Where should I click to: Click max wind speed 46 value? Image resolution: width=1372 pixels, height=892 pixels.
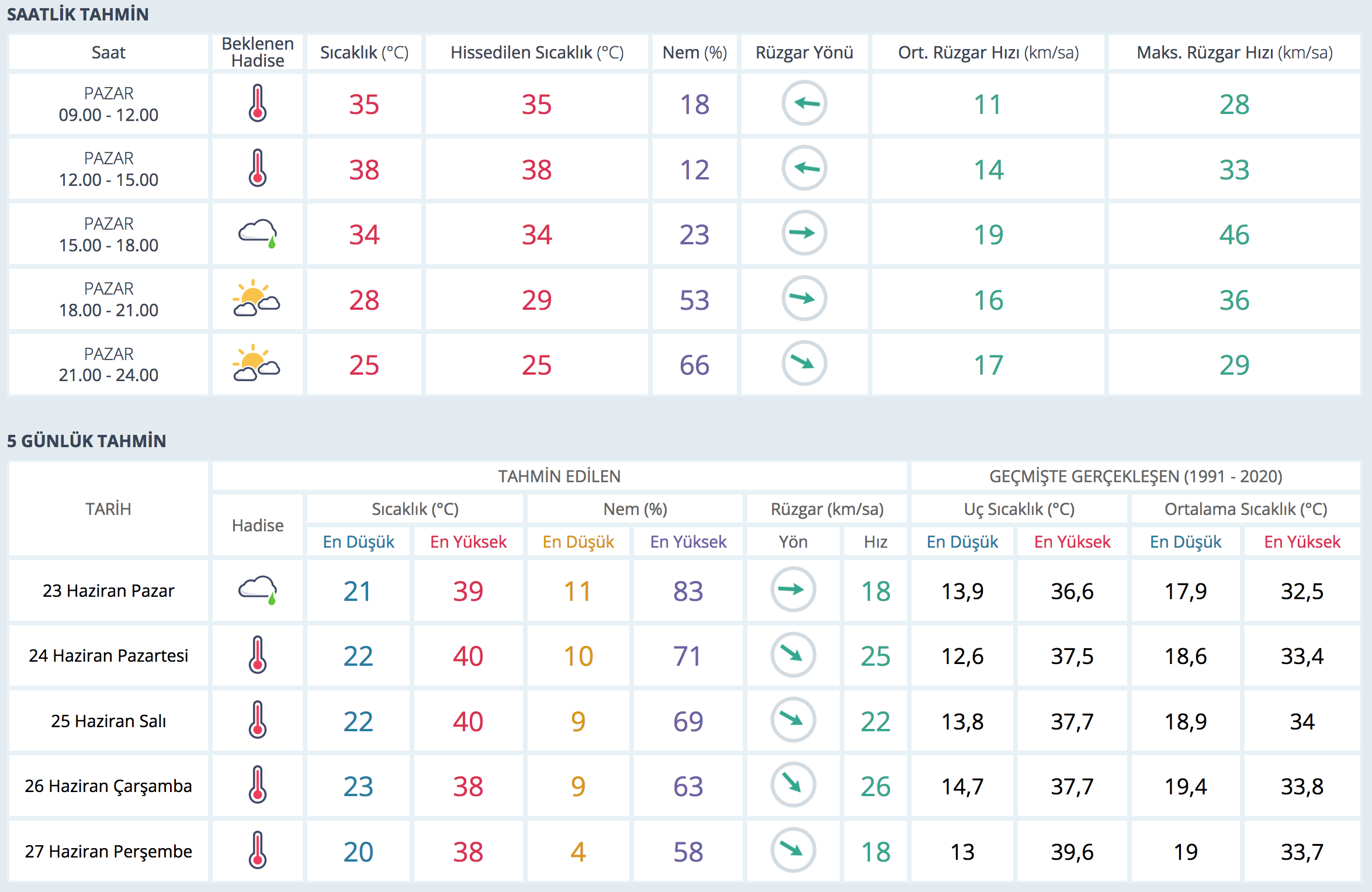click(x=1234, y=234)
